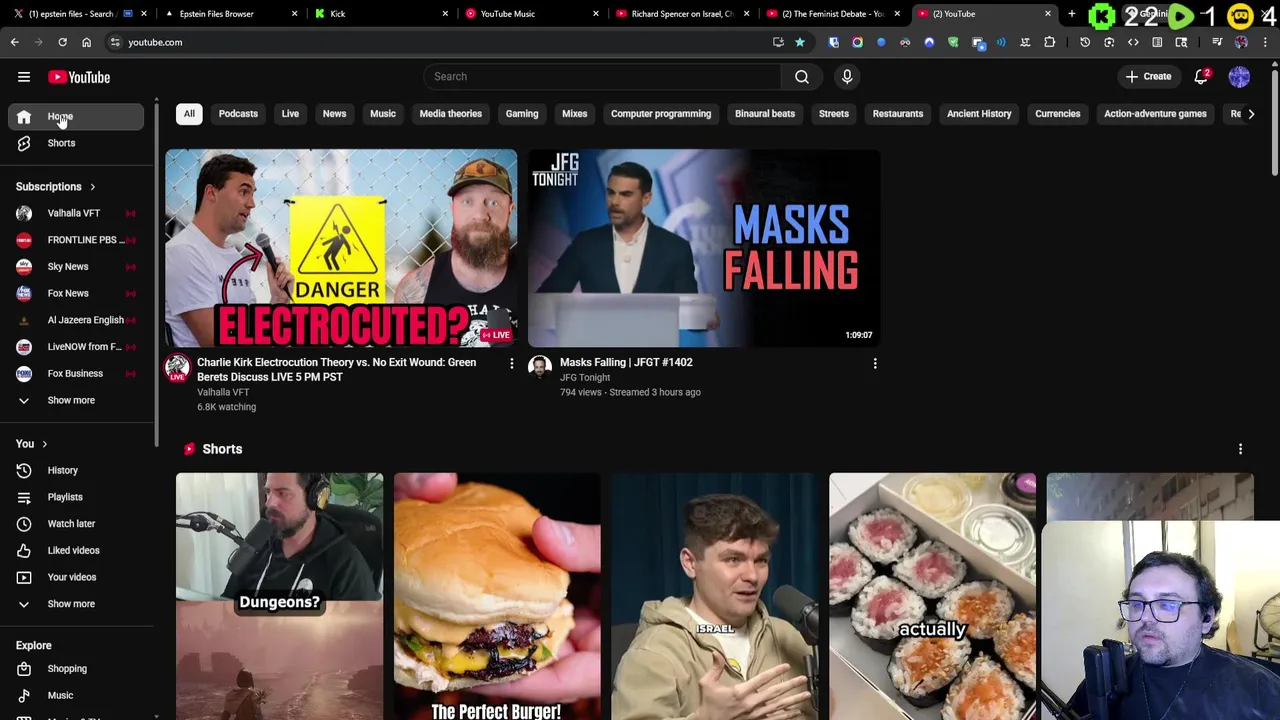
Task: Toggle the bookmark star for this page
Action: tap(800, 42)
